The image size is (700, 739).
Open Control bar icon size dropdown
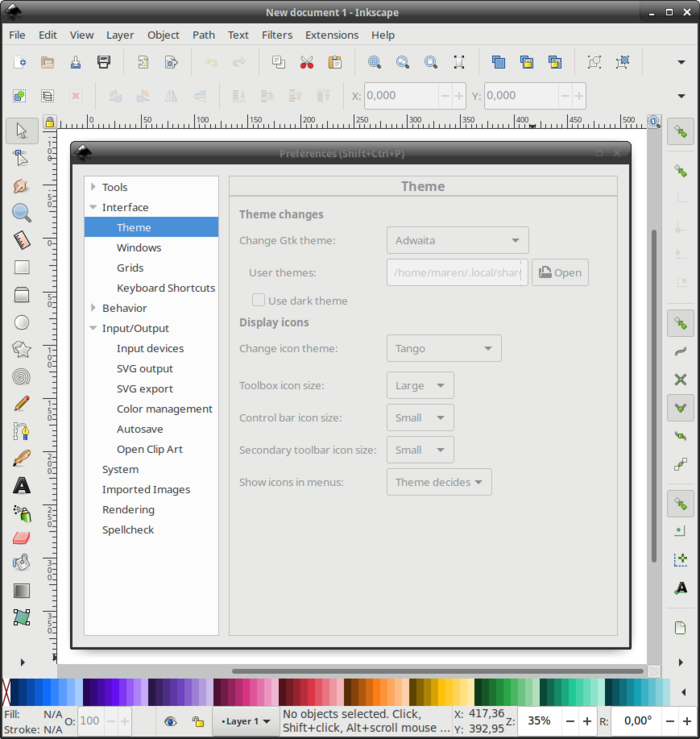pos(420,418)
